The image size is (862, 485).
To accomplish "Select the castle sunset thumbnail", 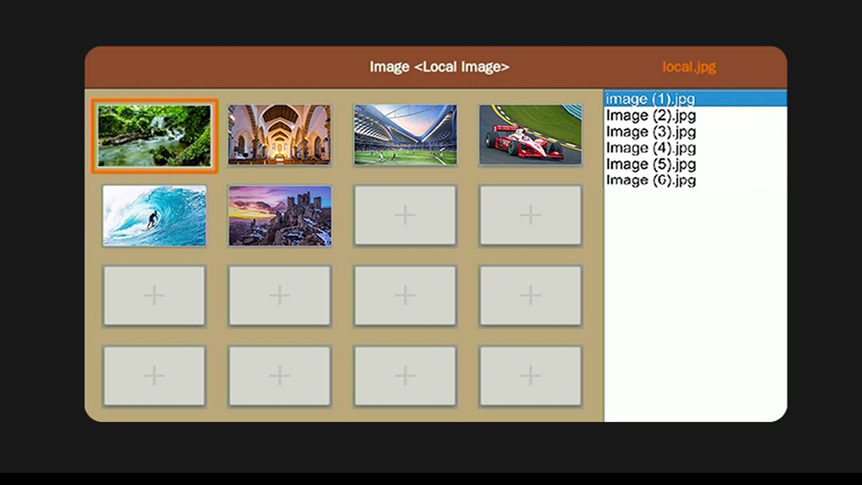I will (x=280, y=216).
